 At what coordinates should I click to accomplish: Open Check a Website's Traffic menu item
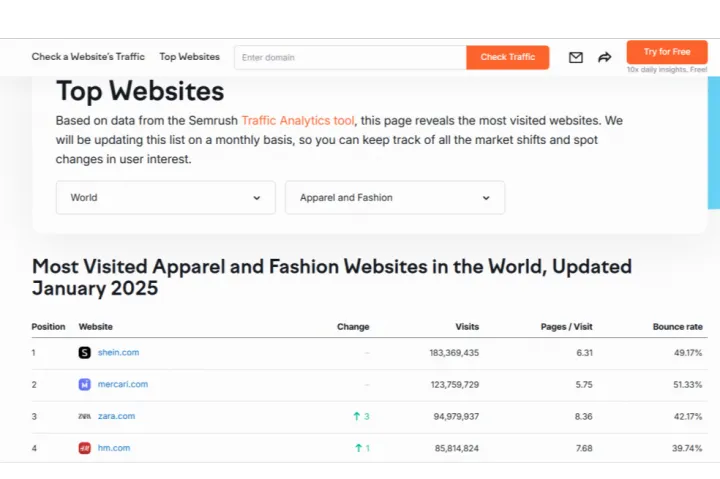tap(88, 56)
